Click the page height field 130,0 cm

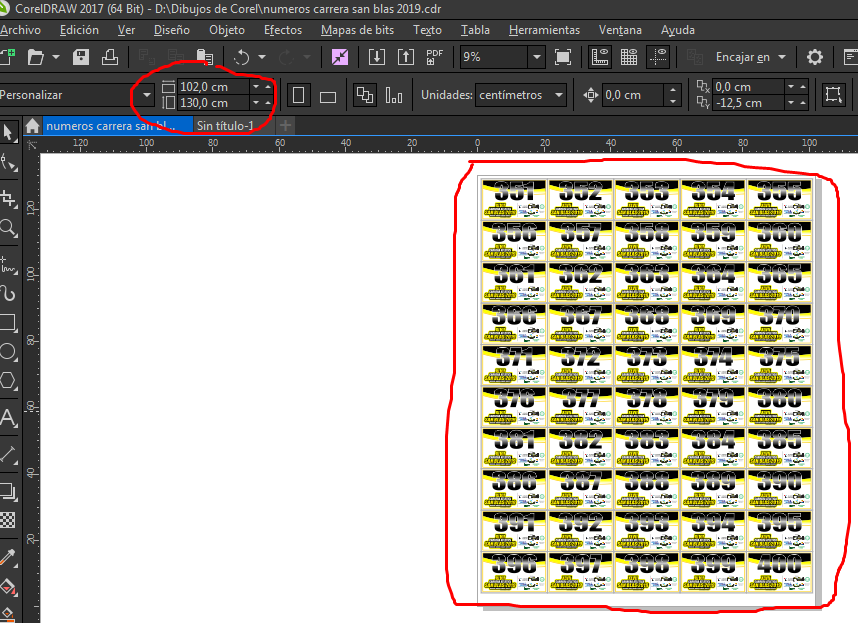point(213,103)
